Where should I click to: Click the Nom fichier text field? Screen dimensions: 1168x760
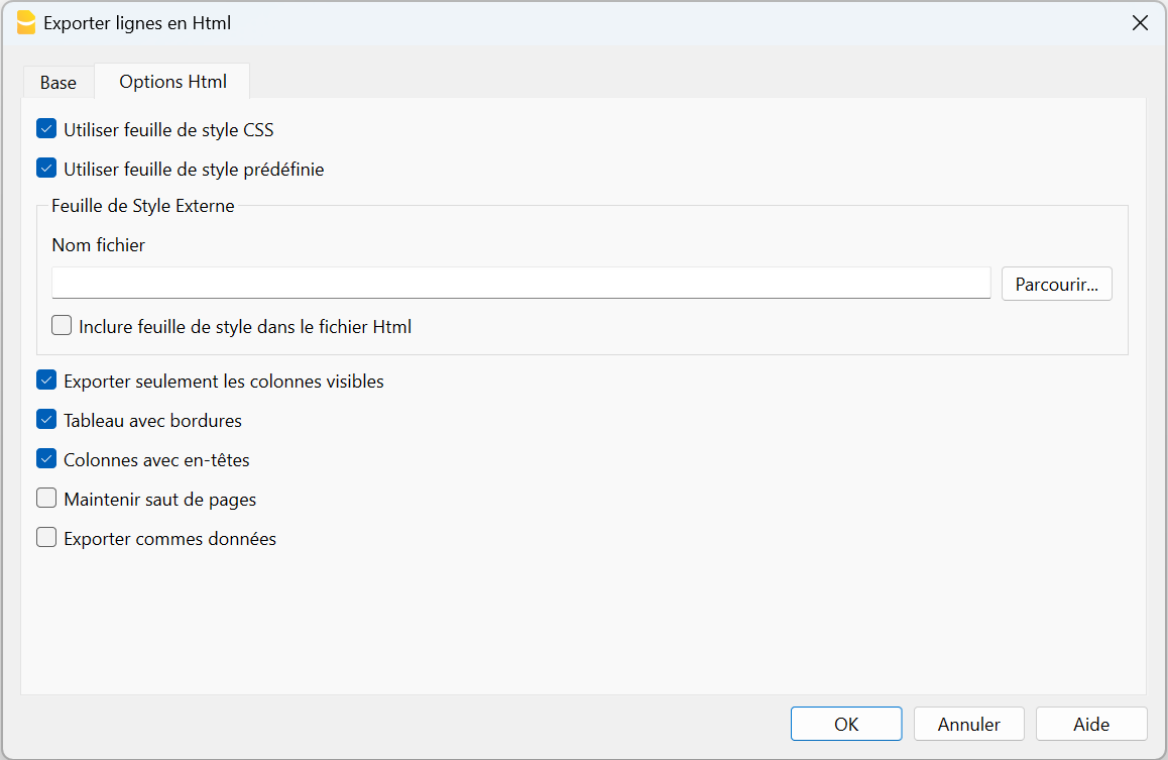520,283
